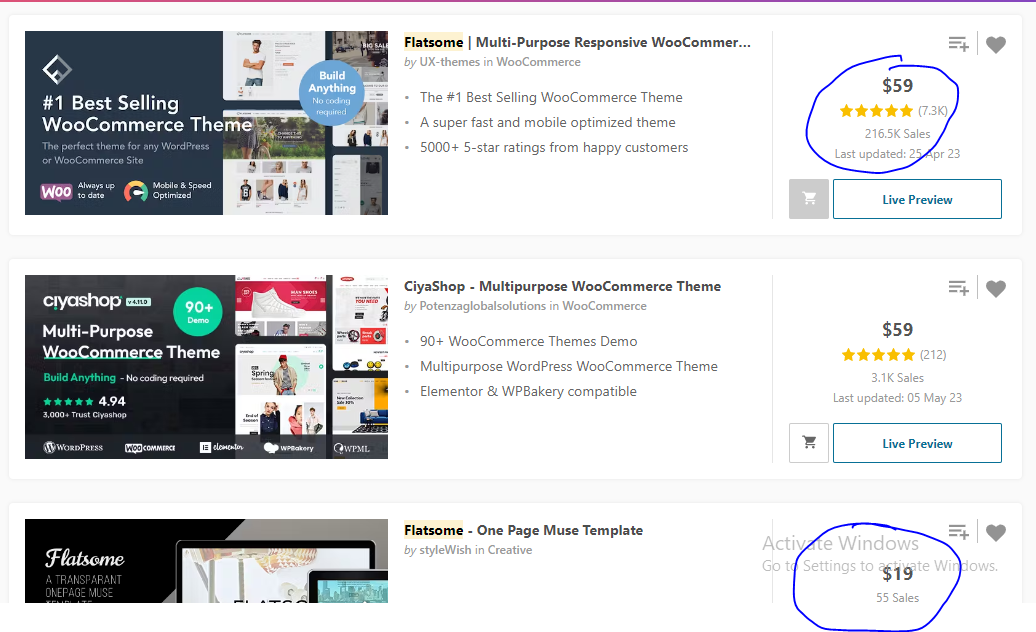Open CiyaShop Multipurpose WooCommerce Theme title

click(562, 286)
